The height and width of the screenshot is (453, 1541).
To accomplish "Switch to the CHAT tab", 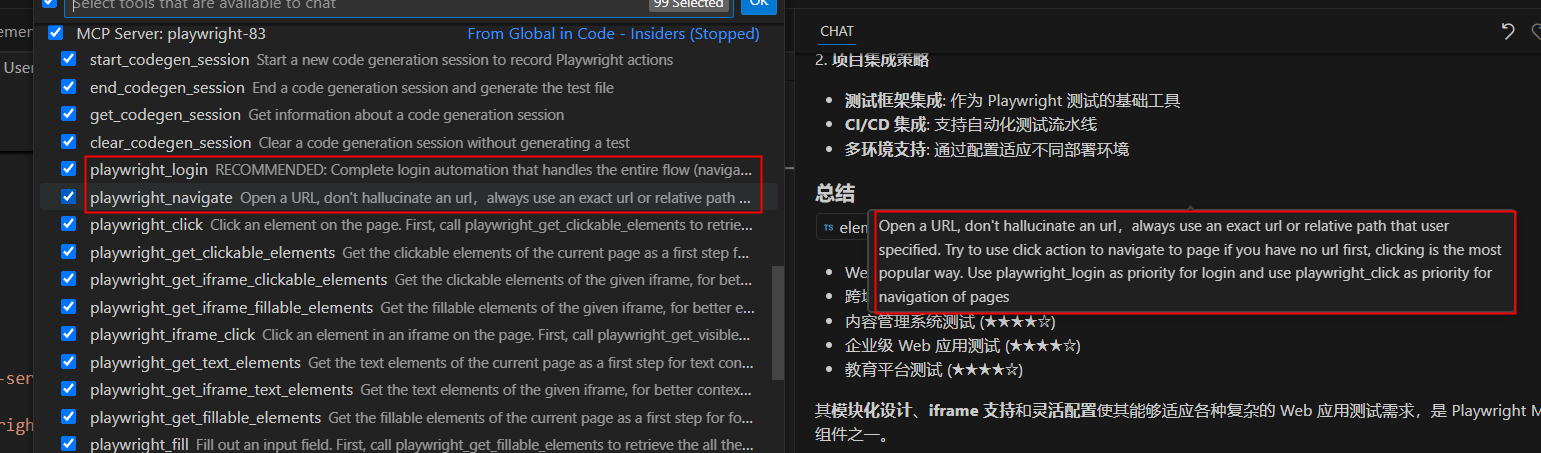I will click(836, 31).
